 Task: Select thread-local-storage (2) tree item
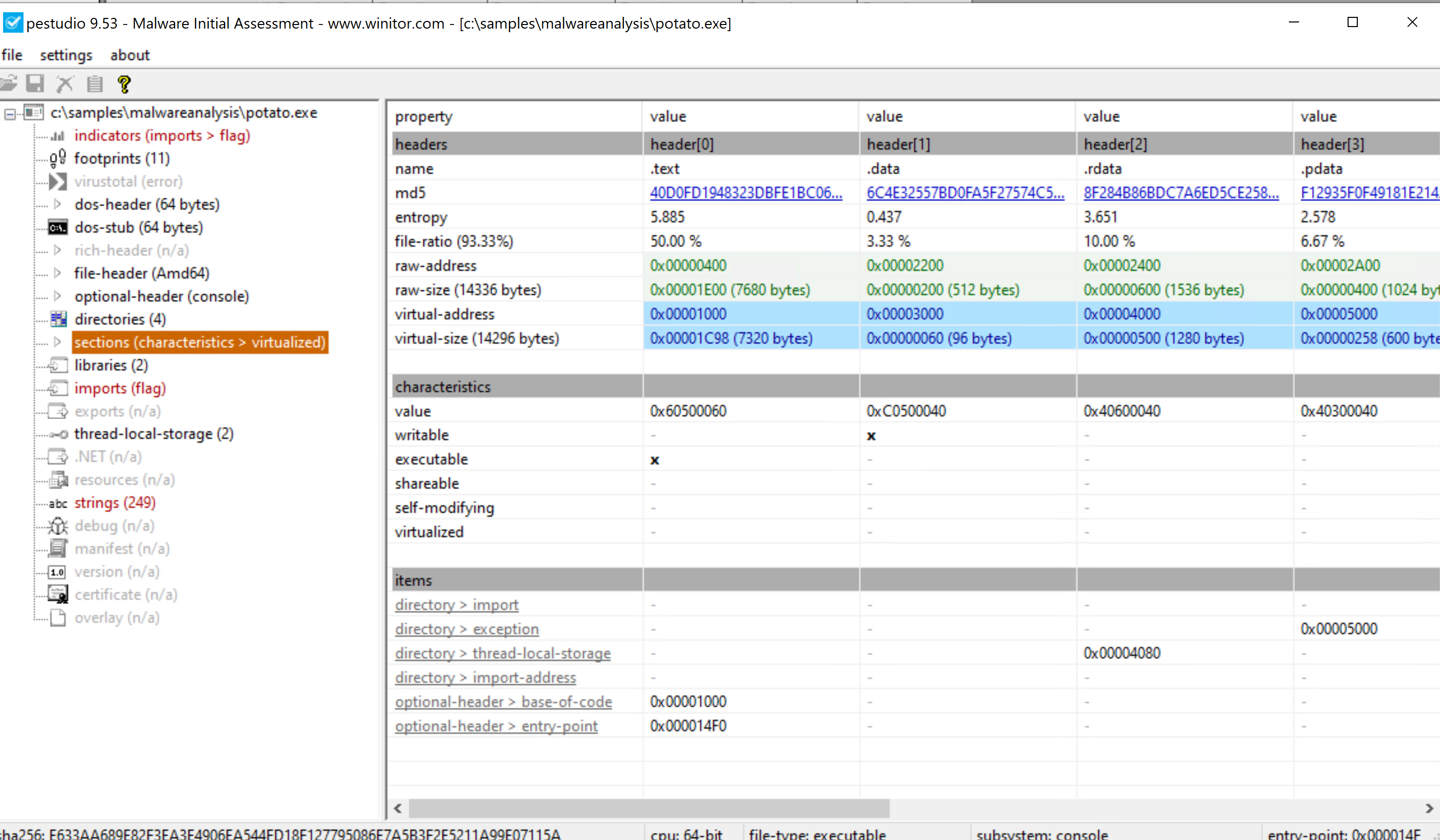coord(154,434)
